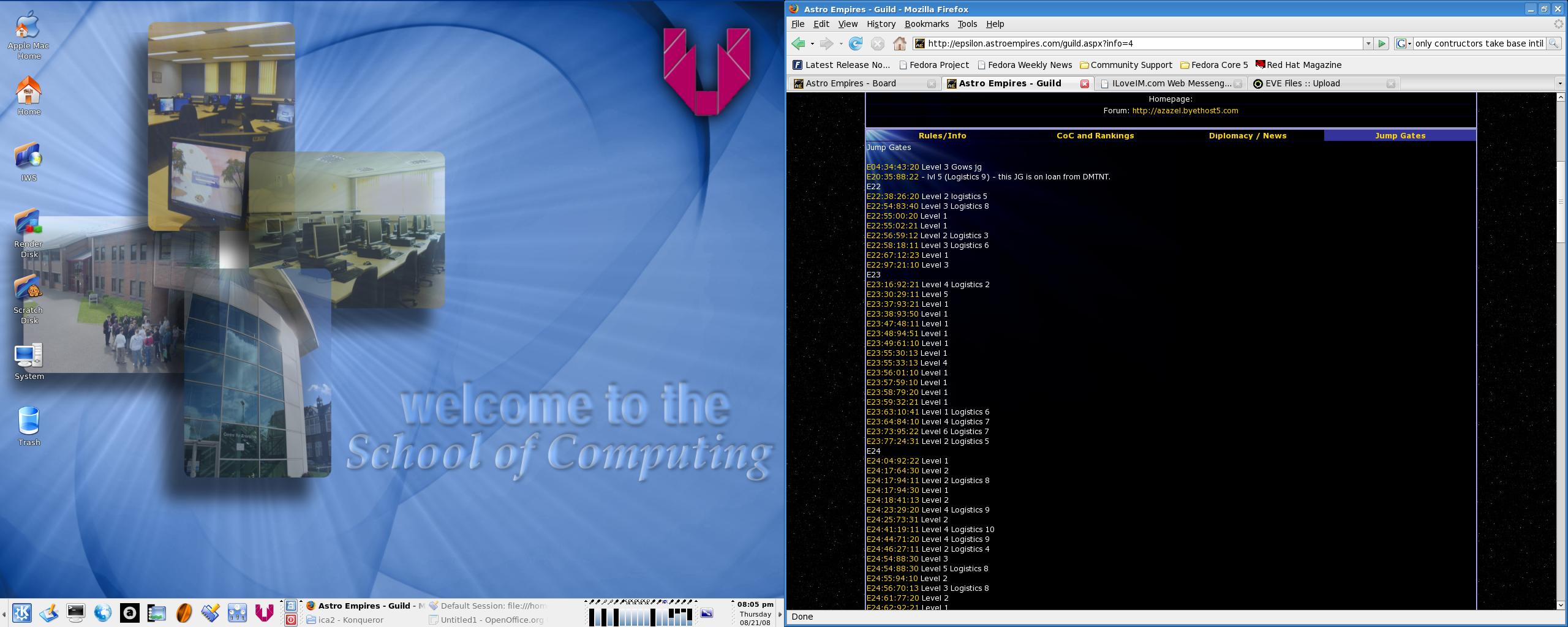The height and width of the screenshot is (627, 1568).
Task: Expand the URL bar history dropdown
Action: tap(1368, 43)
